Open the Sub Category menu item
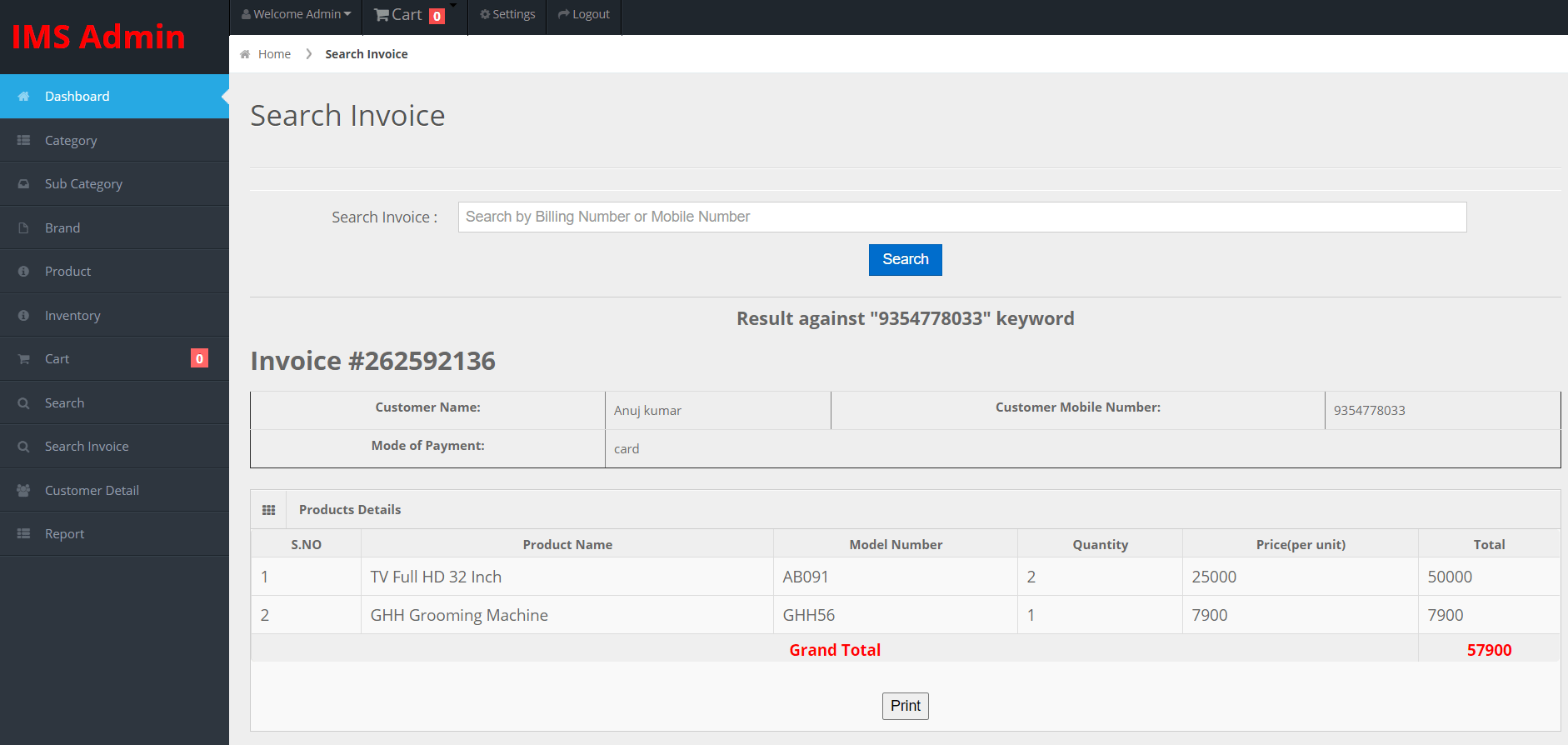Screen dimensions: 1568x745 (x=114, y=184)
